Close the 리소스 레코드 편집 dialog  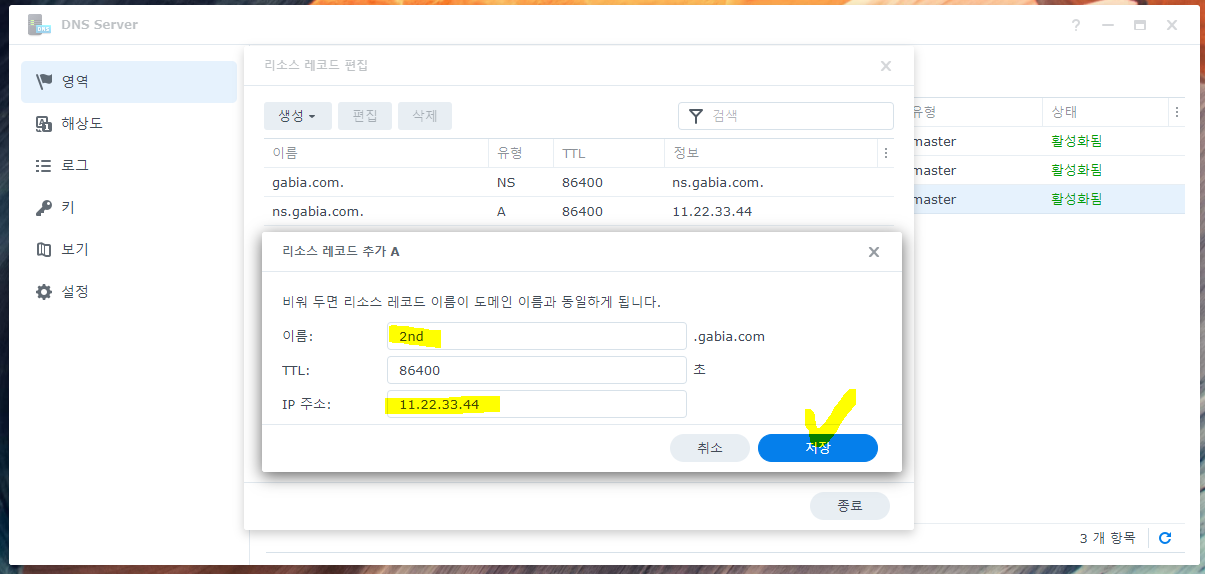(885, 66)
